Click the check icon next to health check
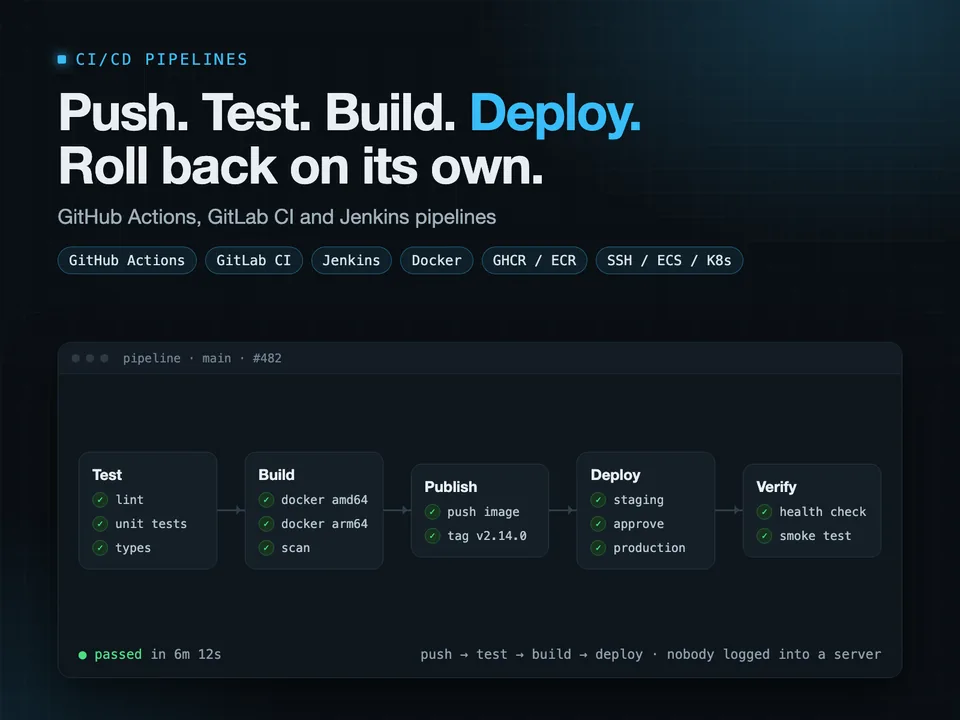This screenshot has width=960, height=720. pos(764,511)
